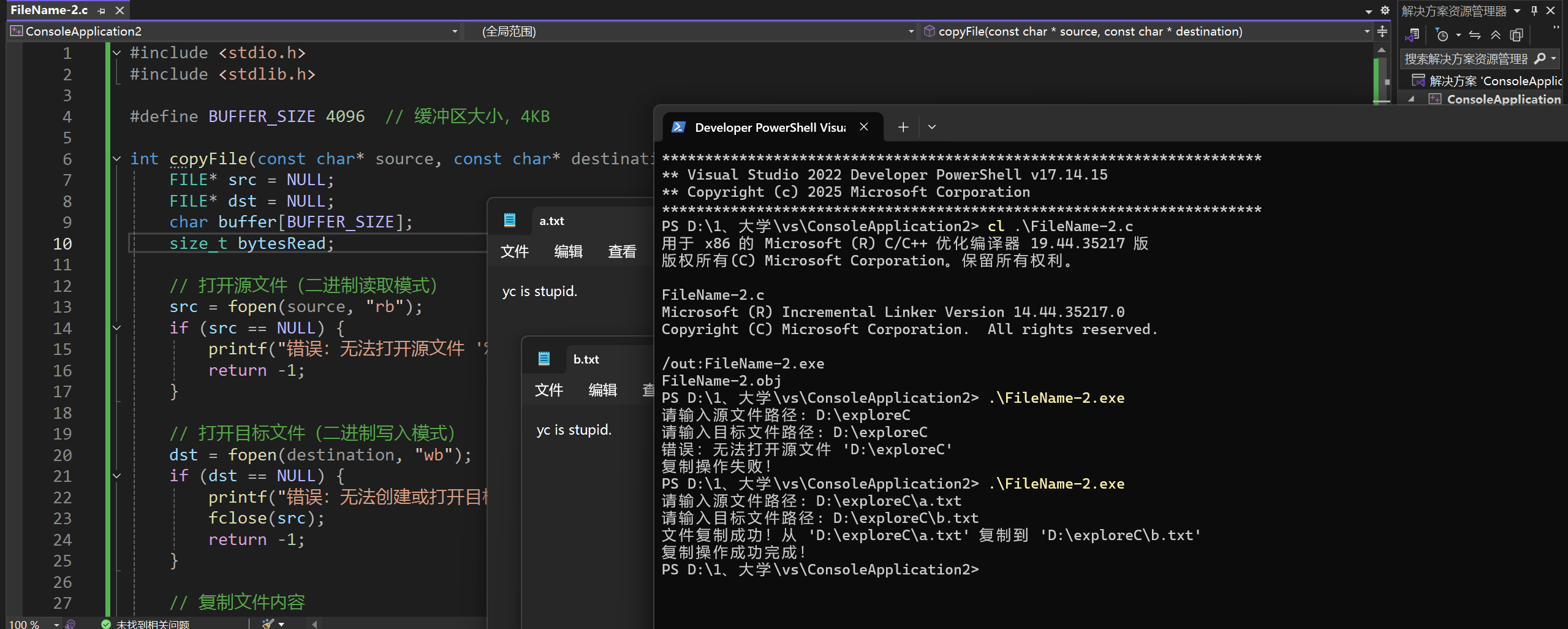Screen dimensions: 1568x629
Task: Click the text in a.txt Notepad
Action: tap(540, 291)
